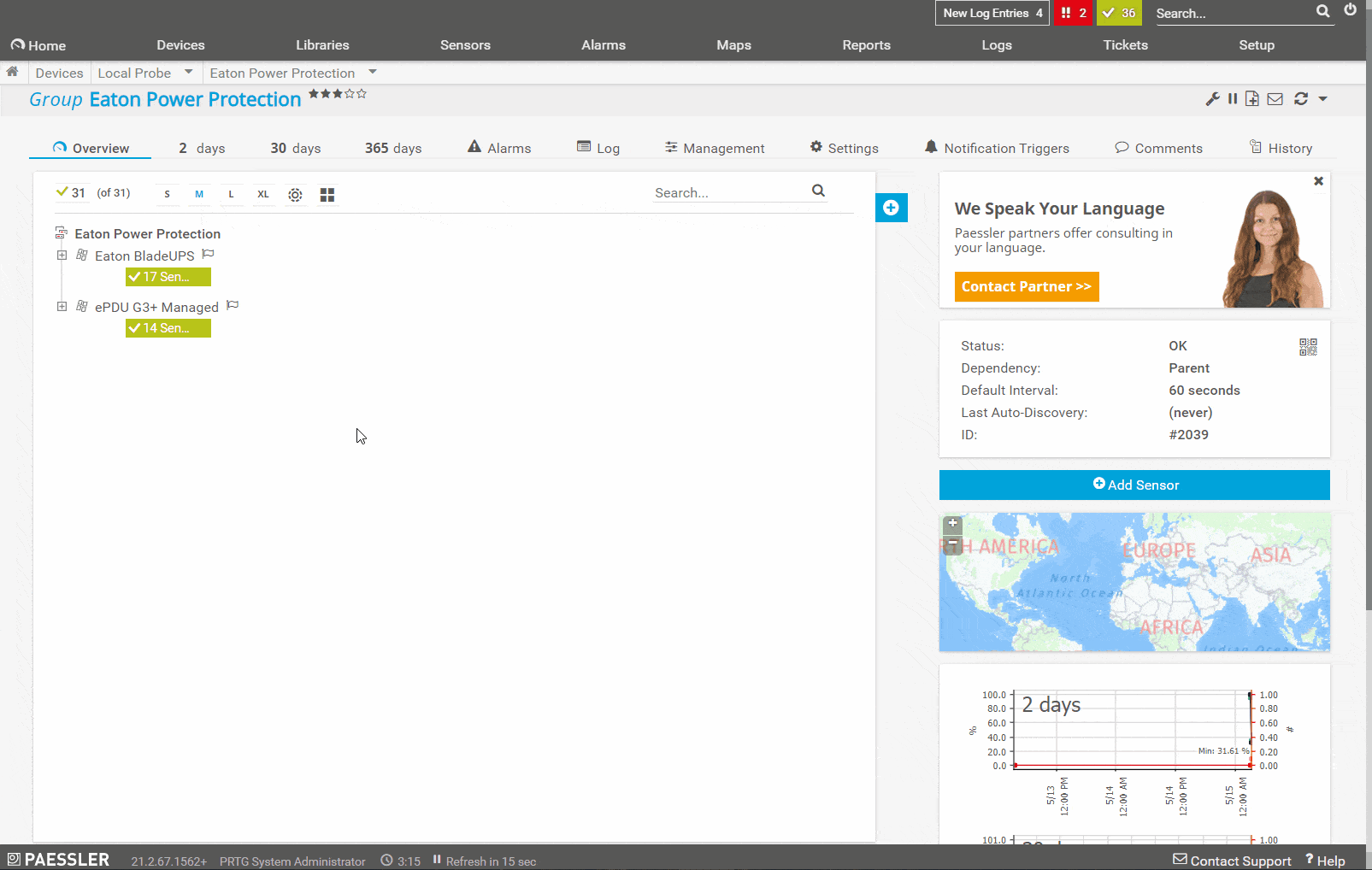1372x870 pixels.
Task: Expand the Eaton BladeUPS device node
Action: click(62, 256)
